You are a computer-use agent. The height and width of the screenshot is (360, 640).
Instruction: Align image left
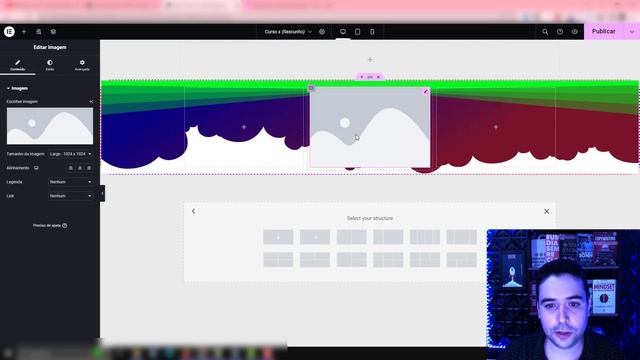tap(71, 168)
